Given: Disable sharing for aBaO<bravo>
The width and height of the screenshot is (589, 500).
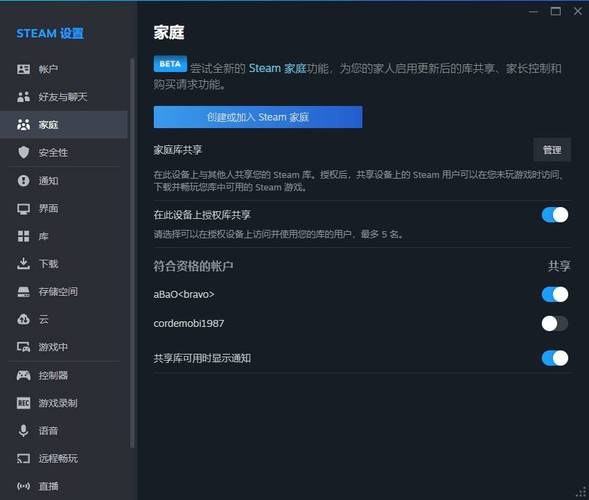Looking at the screenshot, I should pyautogui.click(x=555, y=295).
